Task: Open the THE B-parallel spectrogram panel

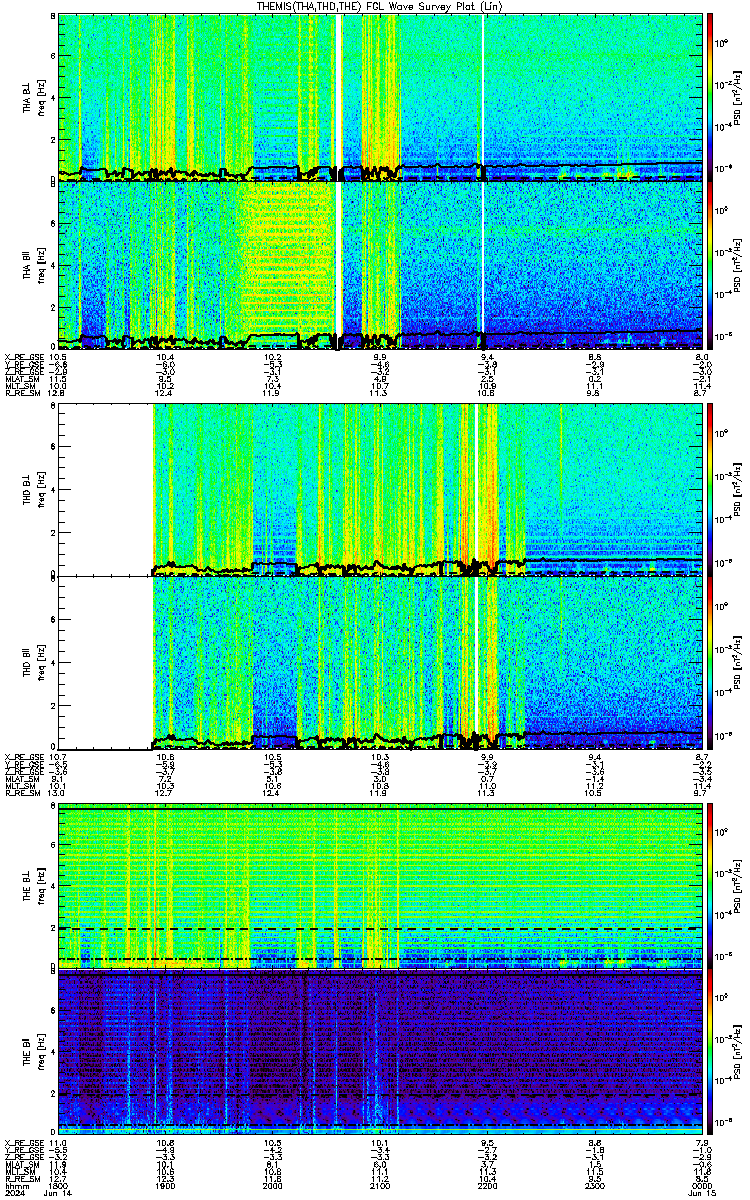Action: click(x=380, y=1053)
